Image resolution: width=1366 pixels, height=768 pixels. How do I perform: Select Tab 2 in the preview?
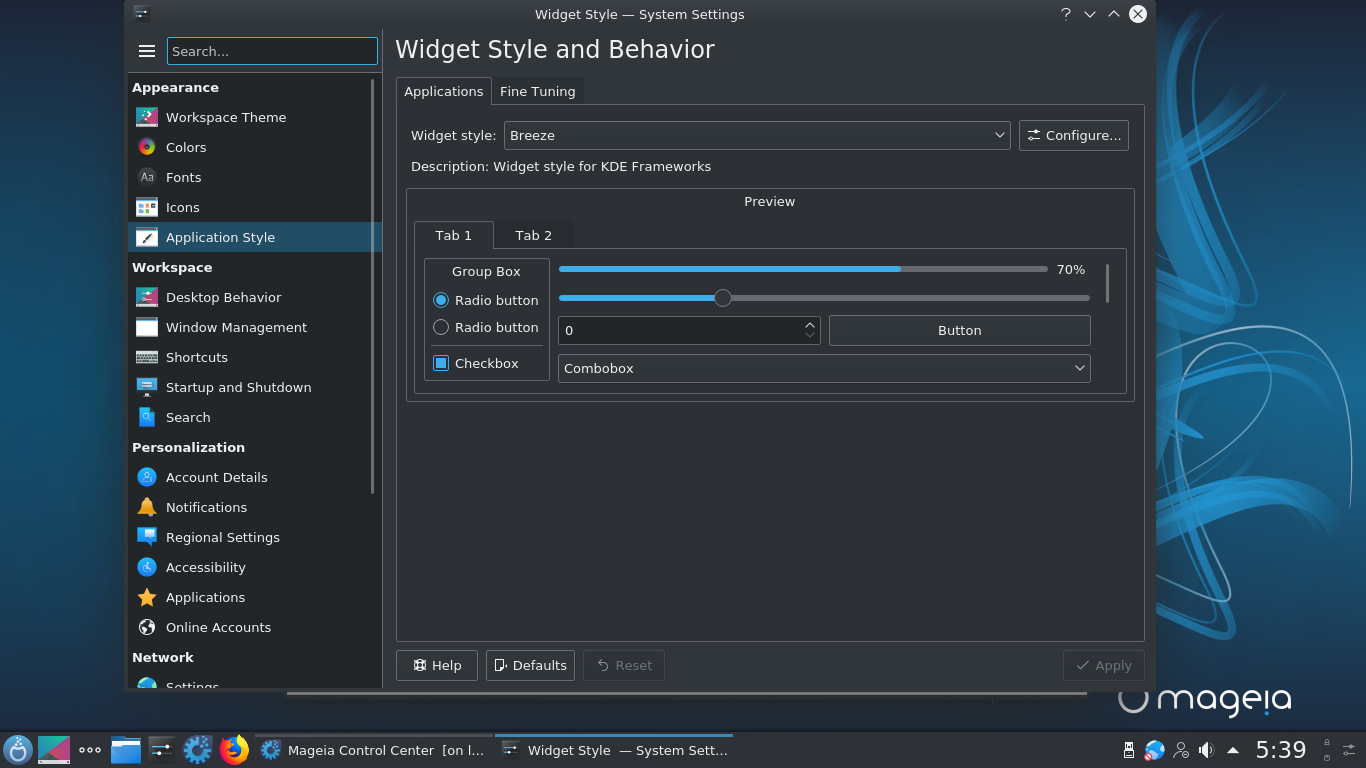tap(533, 235)
